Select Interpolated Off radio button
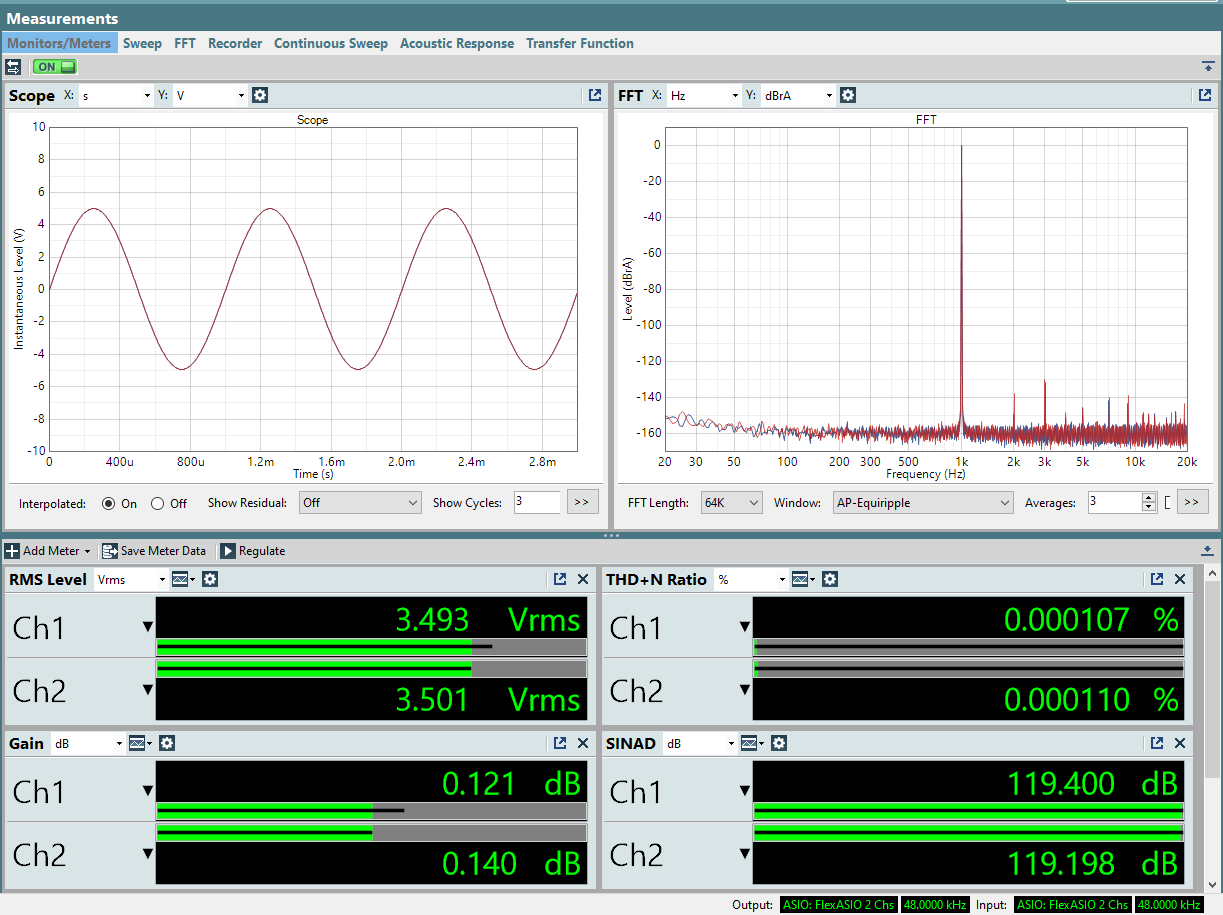The image size is (1223, 915). [x=157, y=503]
